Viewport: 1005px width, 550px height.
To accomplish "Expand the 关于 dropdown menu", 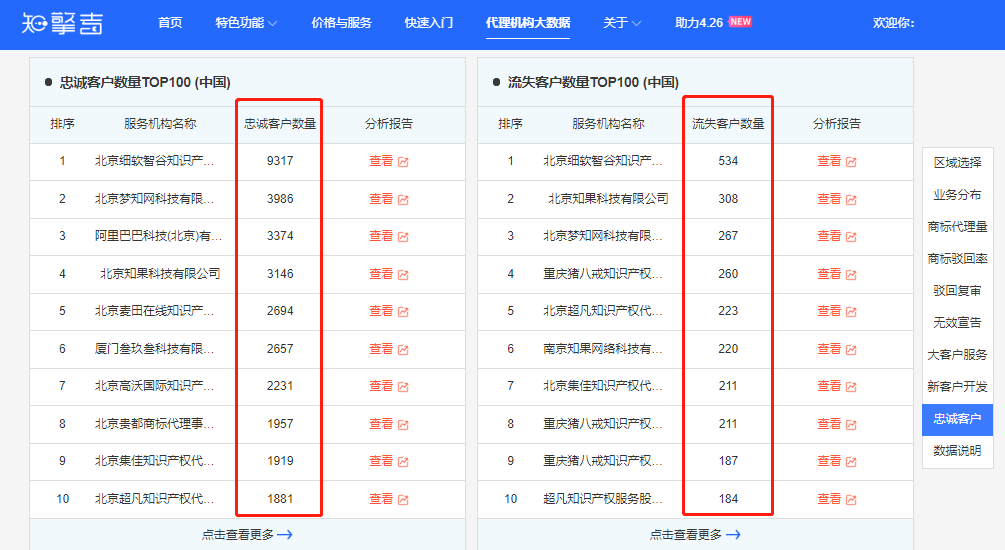I will coord(621,23).
